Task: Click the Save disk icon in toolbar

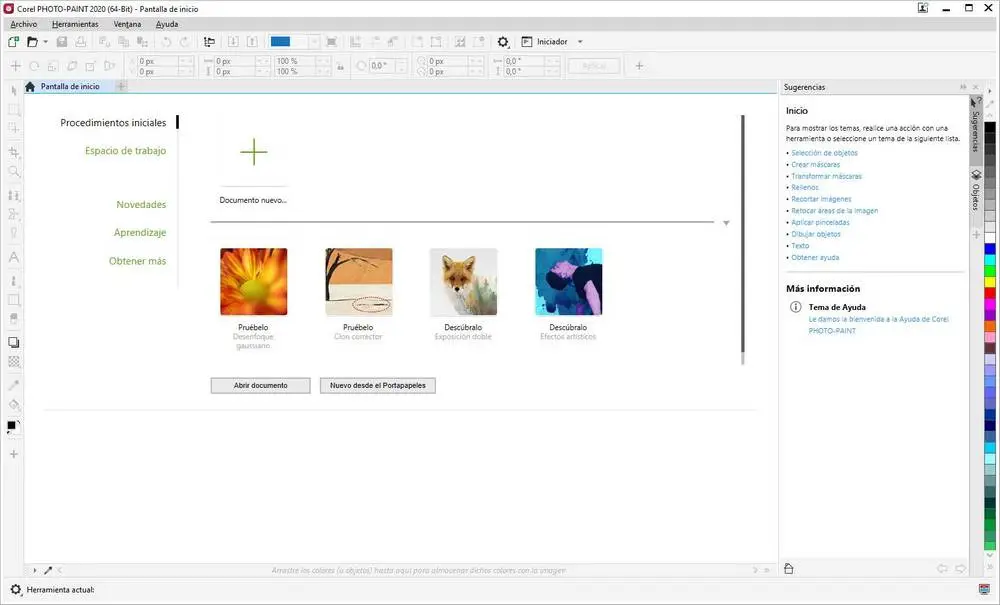Action: pos(62,42)
